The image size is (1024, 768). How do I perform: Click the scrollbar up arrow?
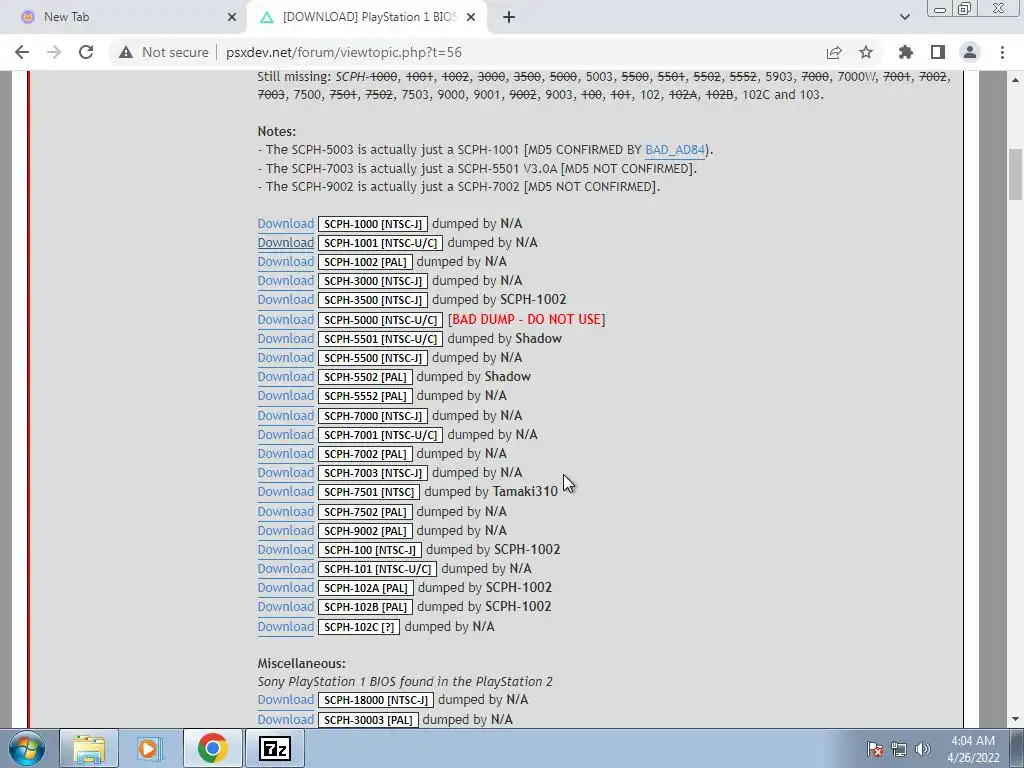pos(1015,80)
